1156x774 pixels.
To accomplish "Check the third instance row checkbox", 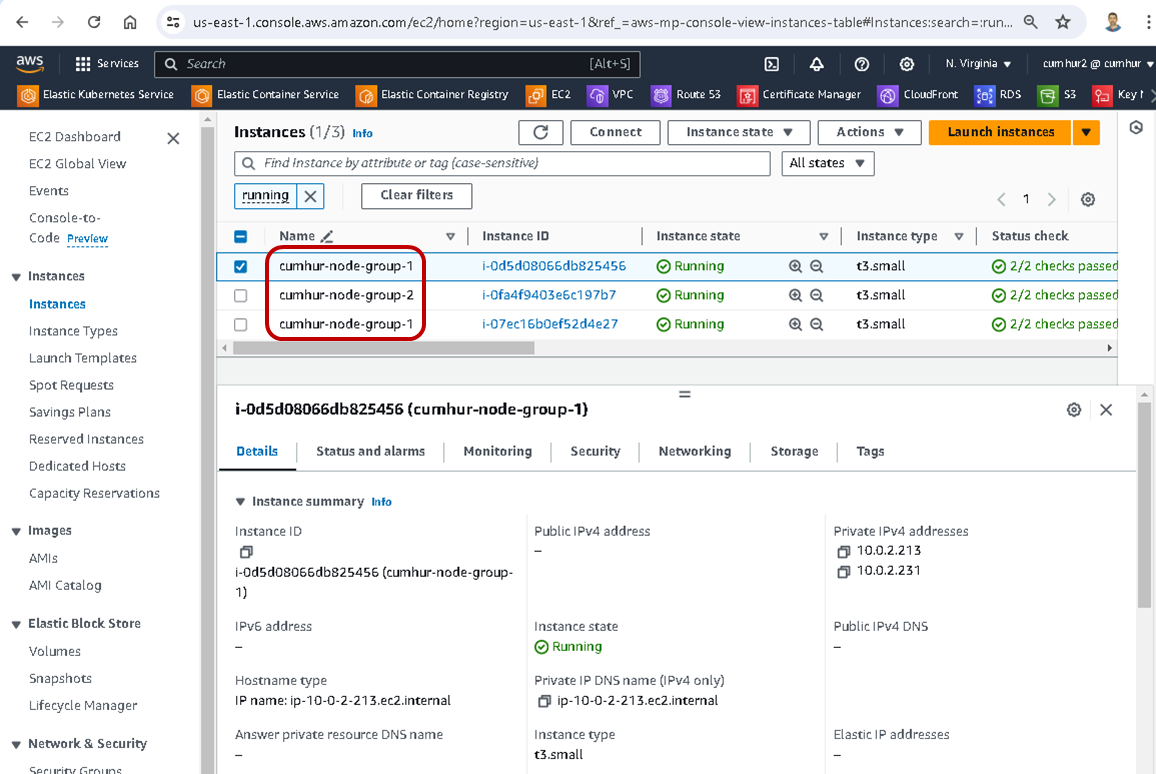I will pos(240,325).
